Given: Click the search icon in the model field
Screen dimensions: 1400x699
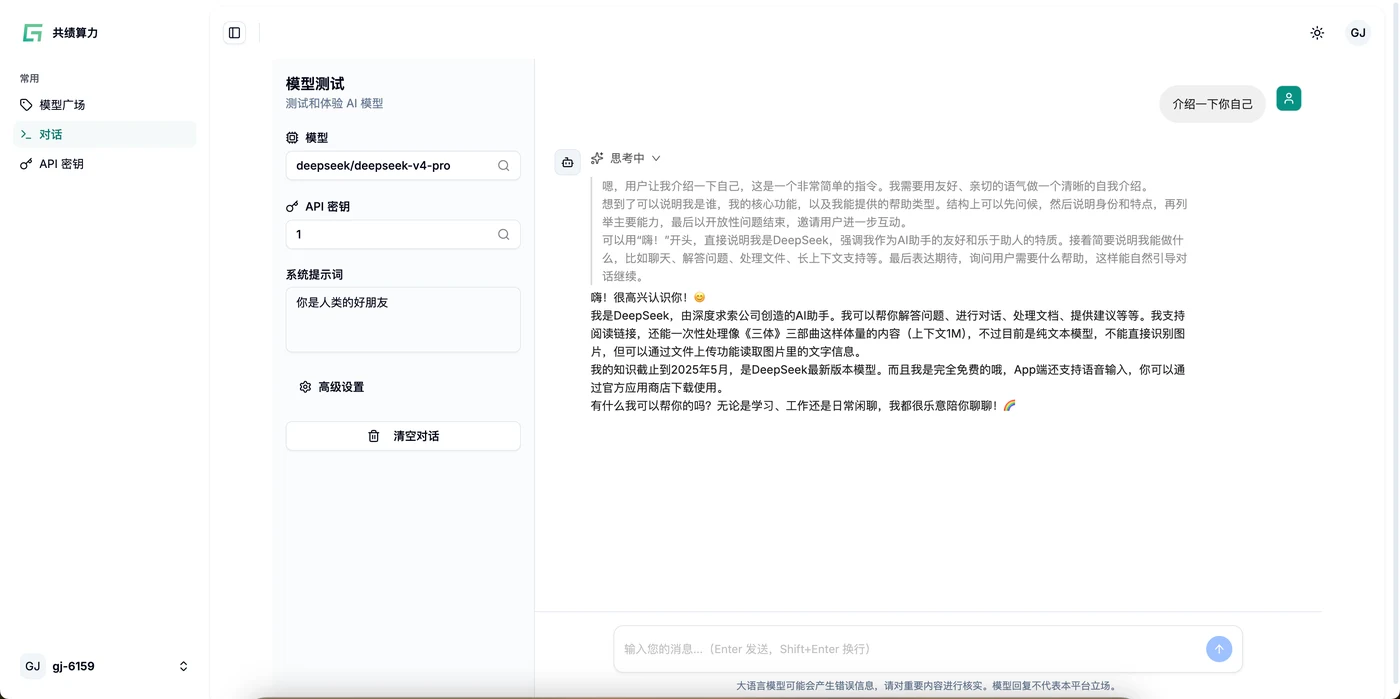Looking at the screenshot, I should click(x=504, y=166).
